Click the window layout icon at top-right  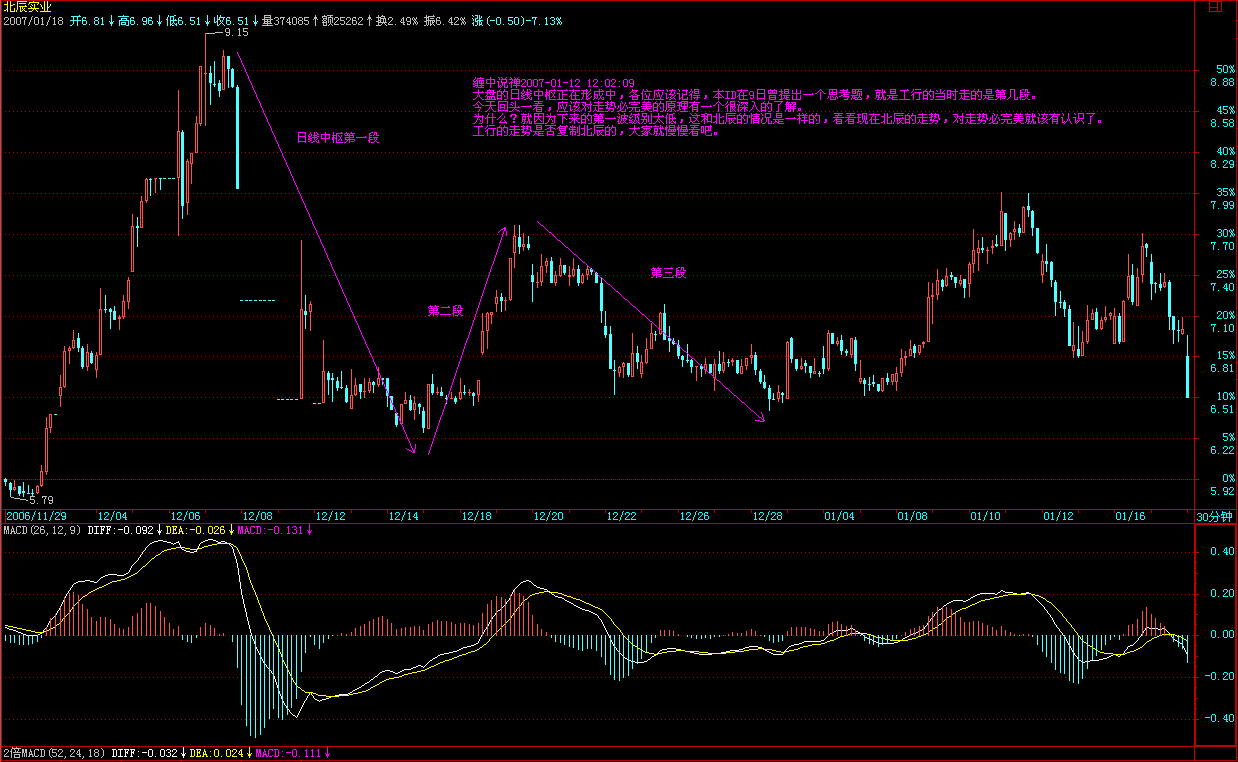(1213, 6)
